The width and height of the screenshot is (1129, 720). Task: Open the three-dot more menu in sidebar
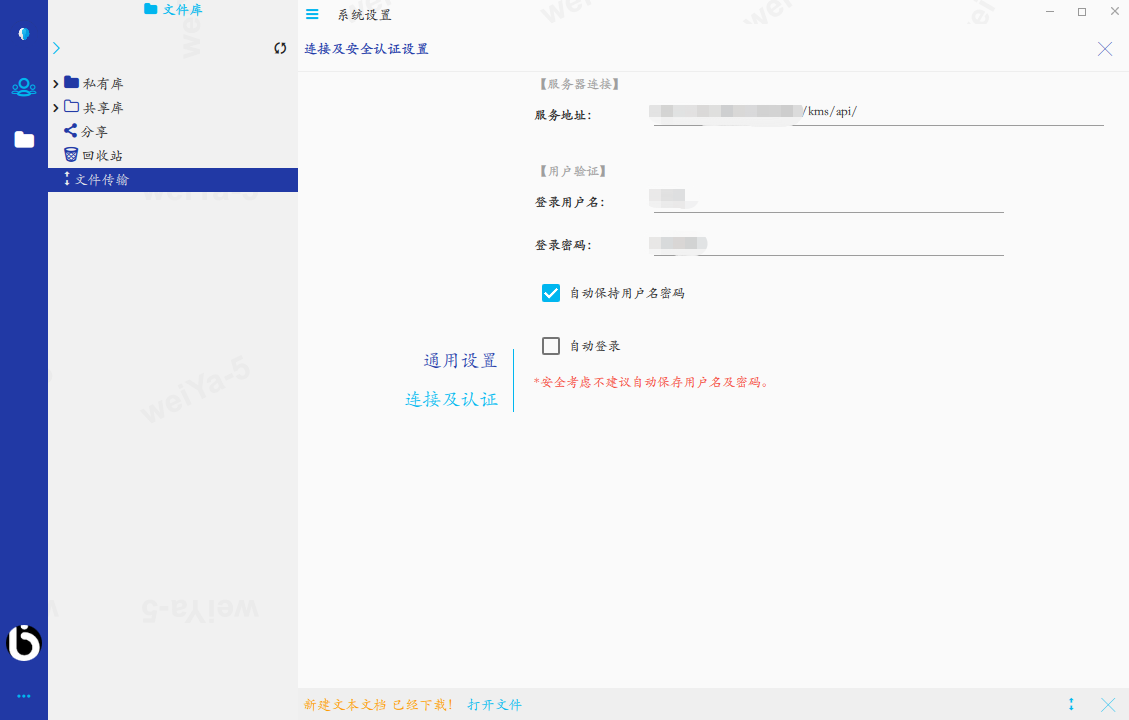pyautogui.click(x=24, y=696)
